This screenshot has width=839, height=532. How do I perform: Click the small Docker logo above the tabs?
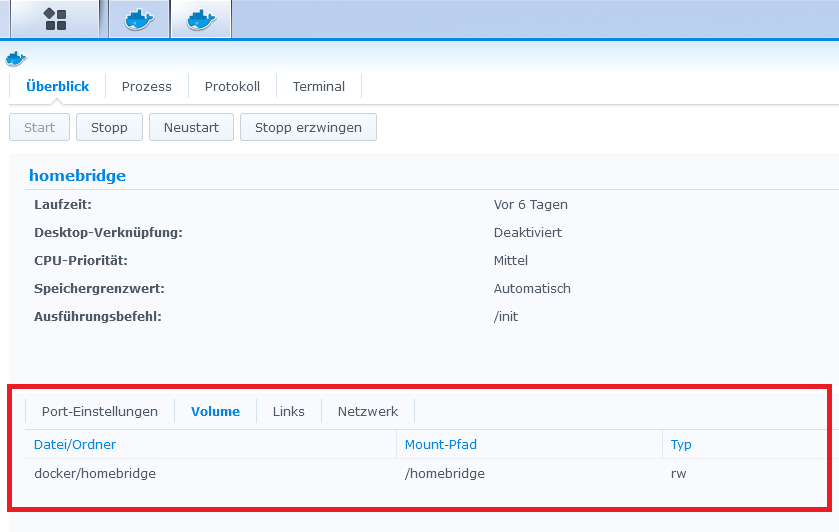[x=16, y=59]
